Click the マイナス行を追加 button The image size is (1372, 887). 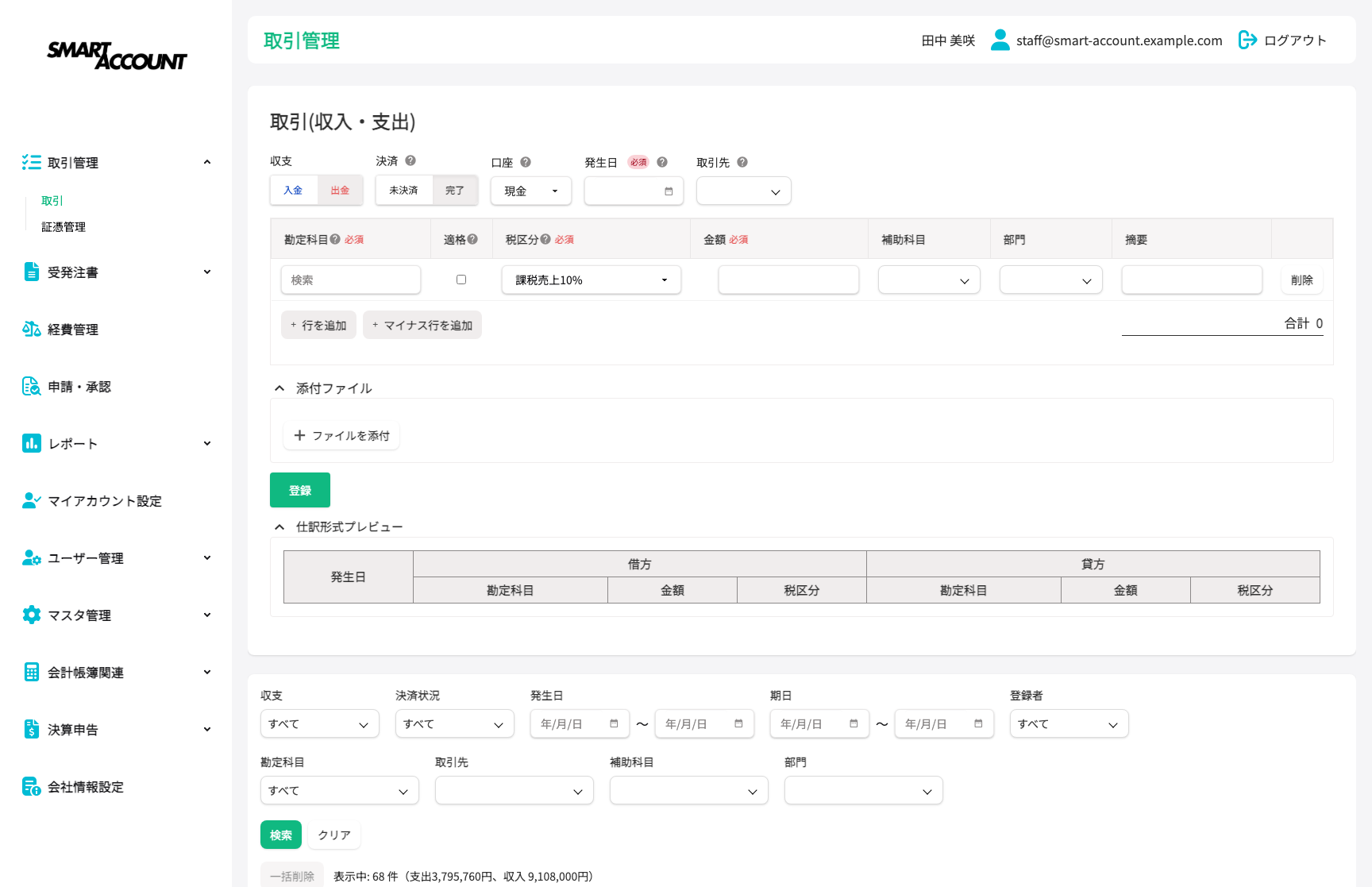coord(422,325)
